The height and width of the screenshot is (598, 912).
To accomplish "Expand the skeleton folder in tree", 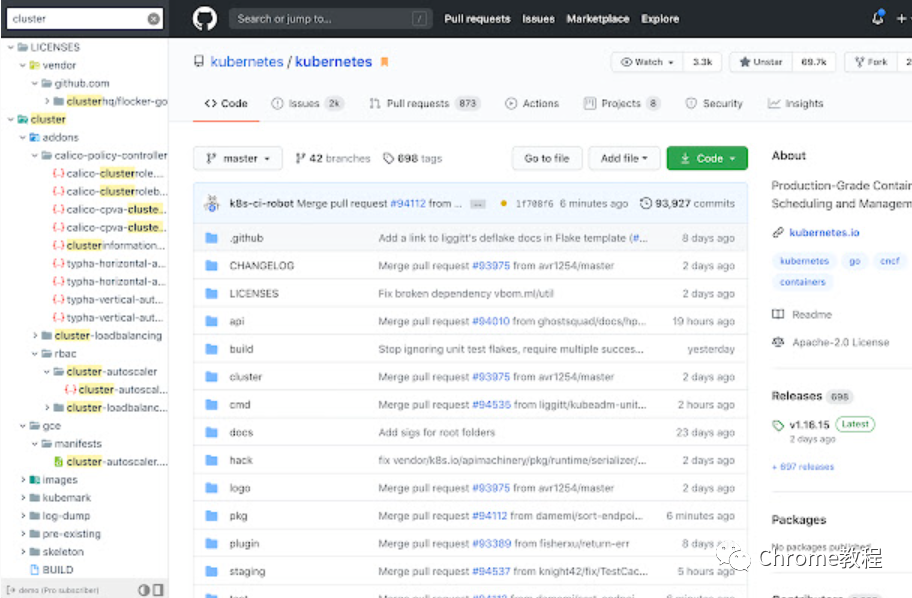I will (23, 551).
